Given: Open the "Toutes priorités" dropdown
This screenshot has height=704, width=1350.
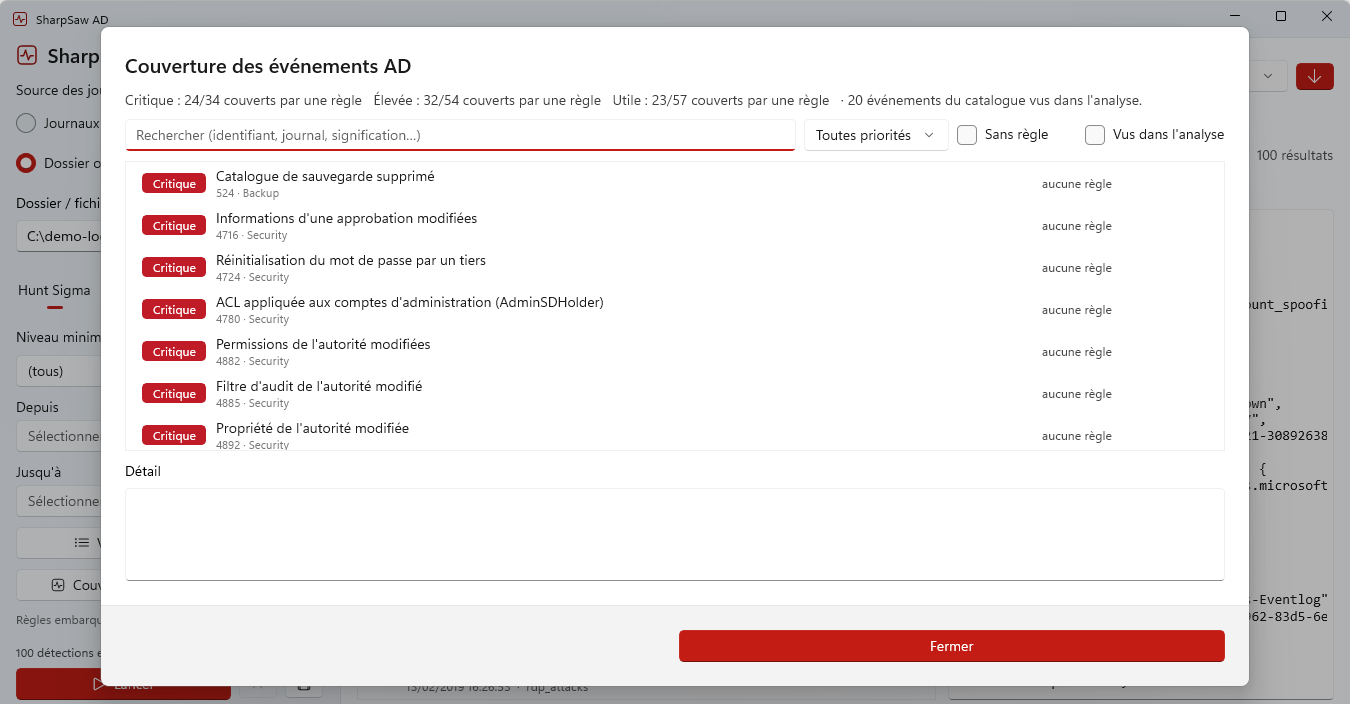Looking at the screenshot, I should 876,135.
